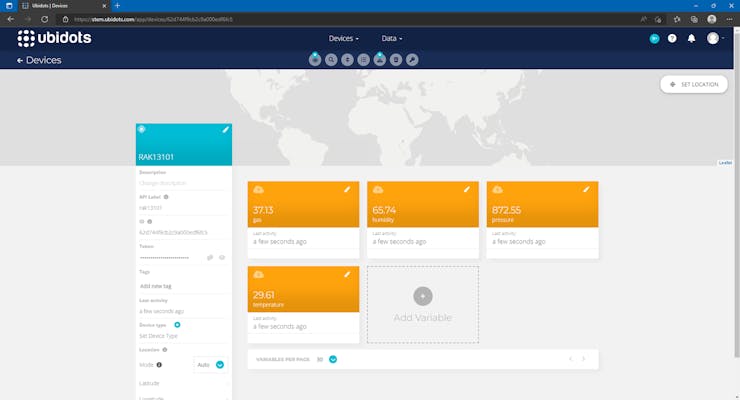This screenshot has height=400, width=740.
Task: Click the browser back arrow
Action: [10, 19]
